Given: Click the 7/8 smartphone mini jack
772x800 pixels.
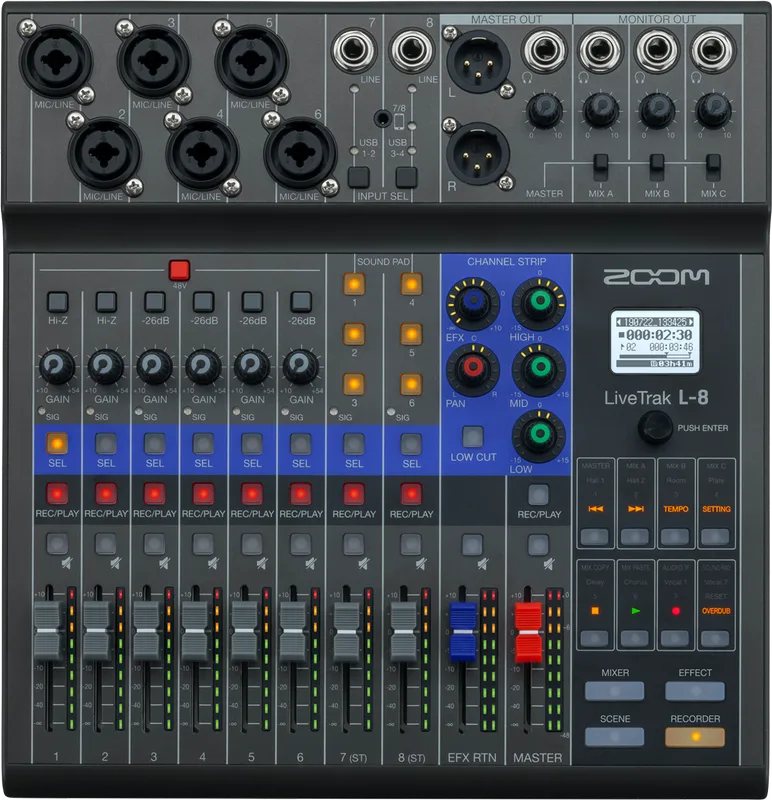Looking at the screenshot, I should tap(382, 118).
